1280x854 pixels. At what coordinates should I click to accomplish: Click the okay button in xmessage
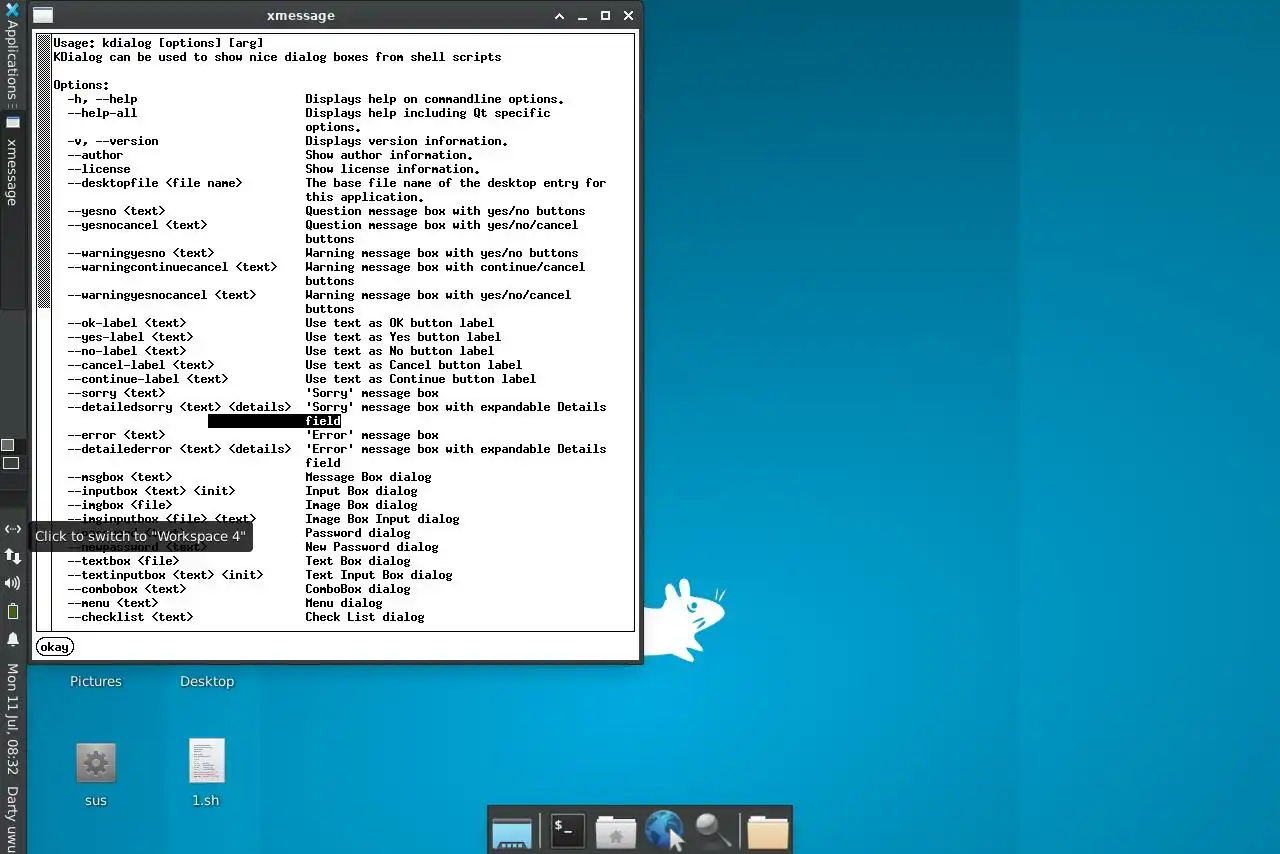click(x=54, y=647)
